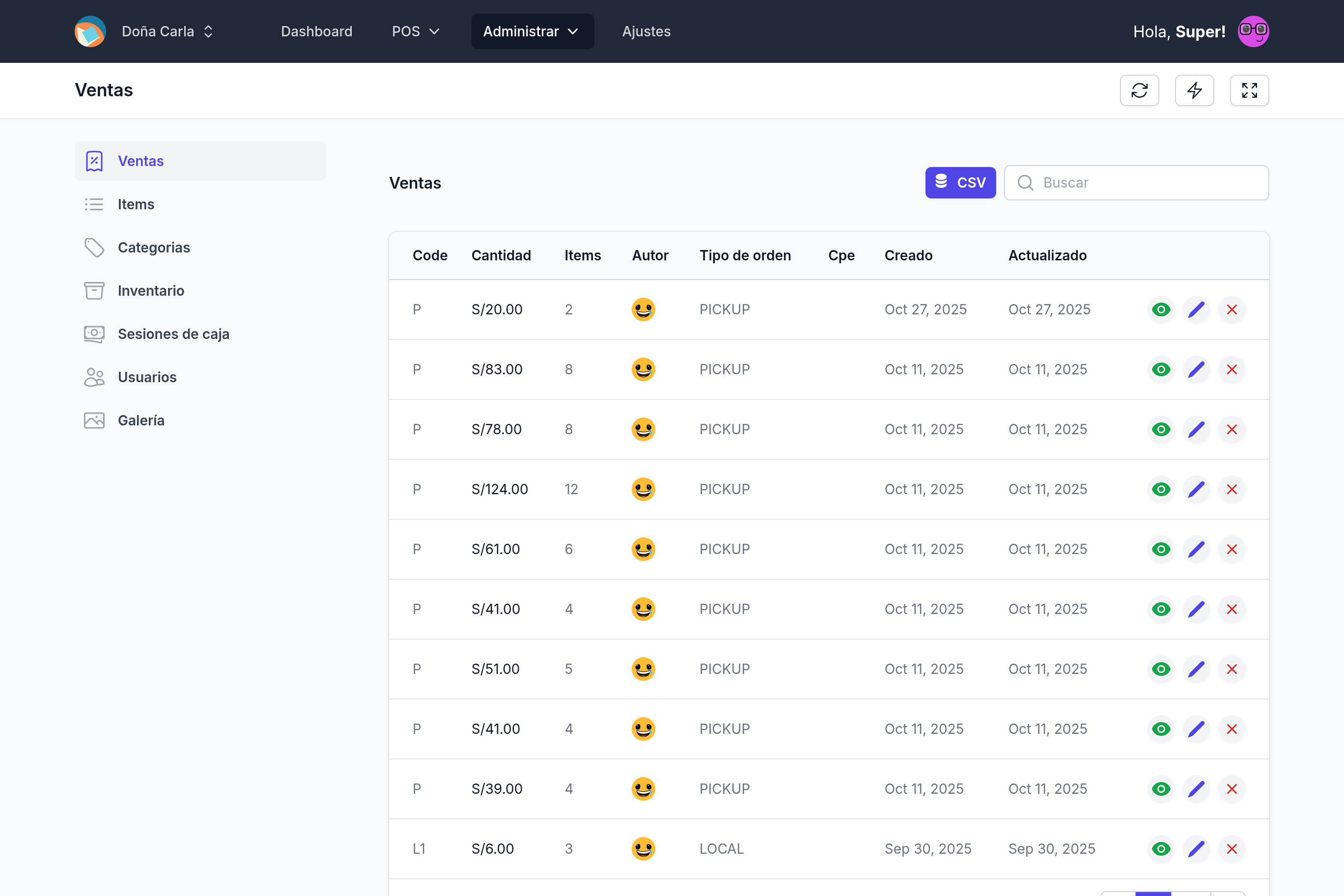Delete the S/124.00 sale
Viewport: 1344px width, 896px height.
1232,490
